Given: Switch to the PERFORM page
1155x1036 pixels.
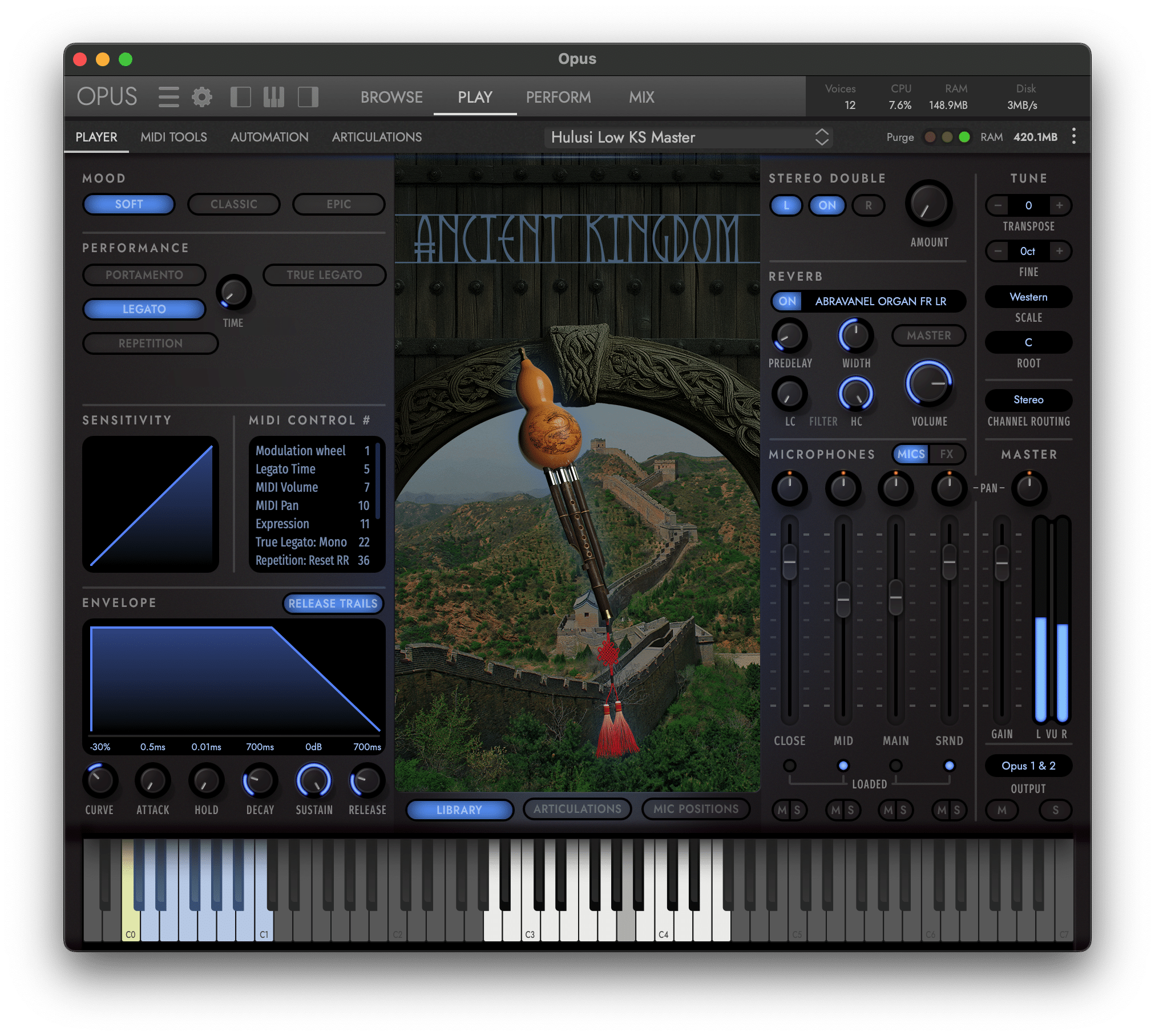Looking at the screenshot, I should (558, 97).
